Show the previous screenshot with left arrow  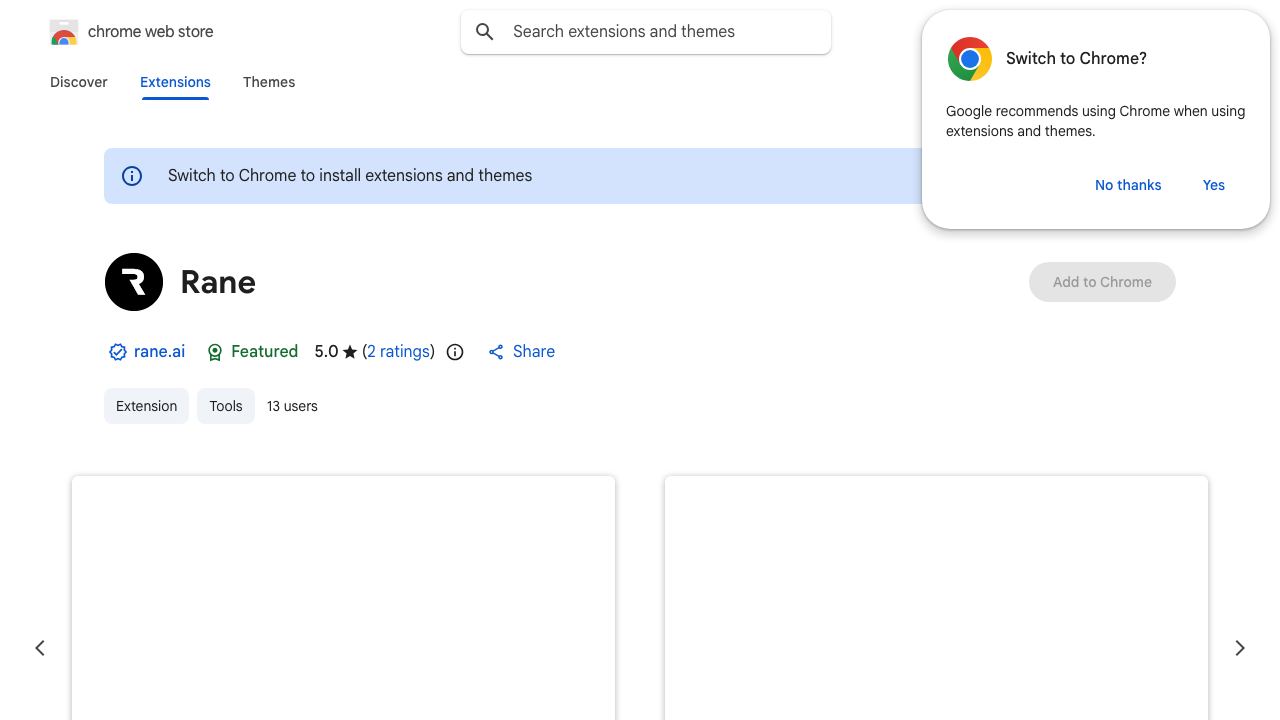[40, 648]
